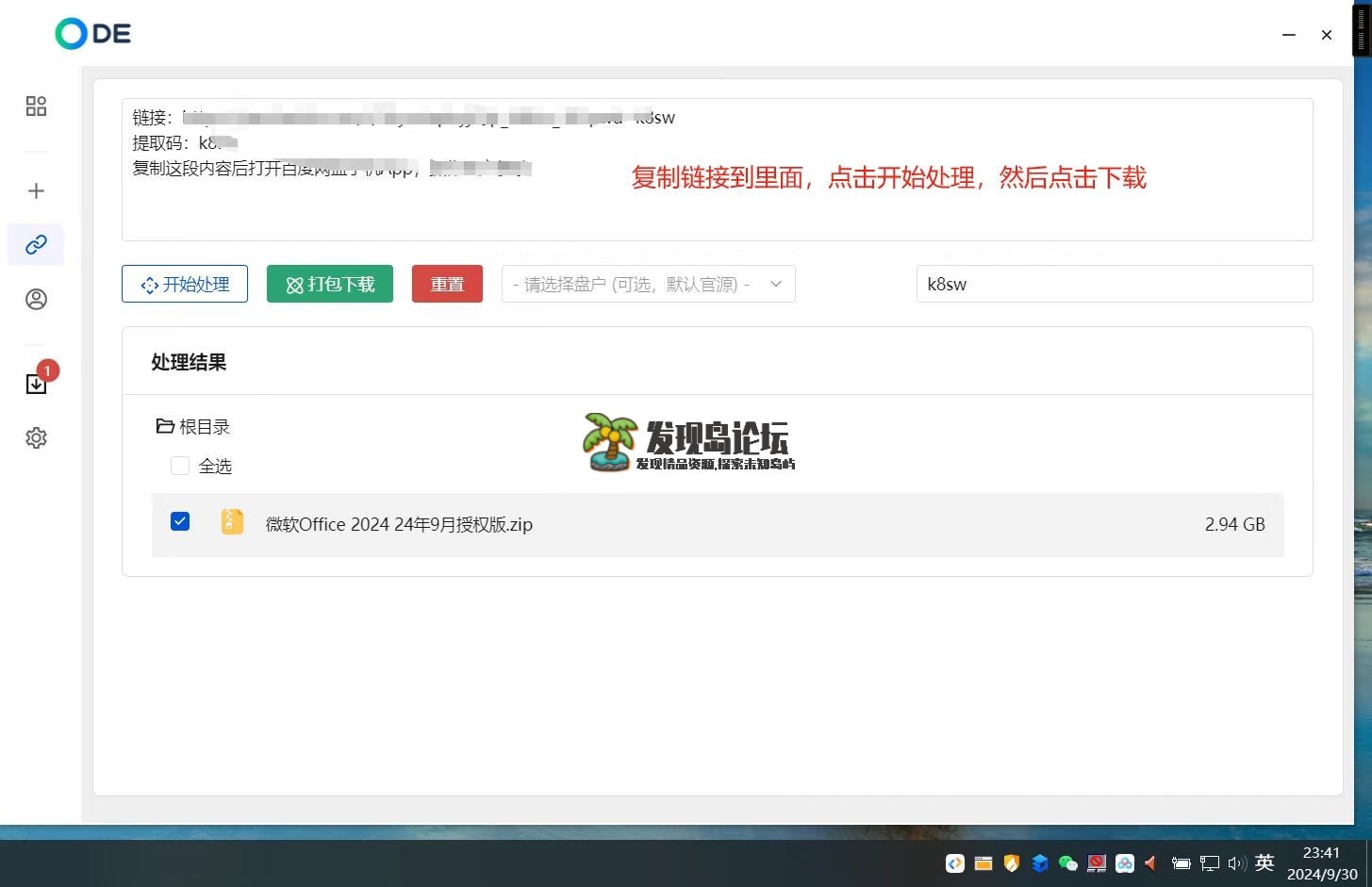1372x887 pixels.
Task: Click the 根目录 root folder entry
Action: [x=192, y=427]
